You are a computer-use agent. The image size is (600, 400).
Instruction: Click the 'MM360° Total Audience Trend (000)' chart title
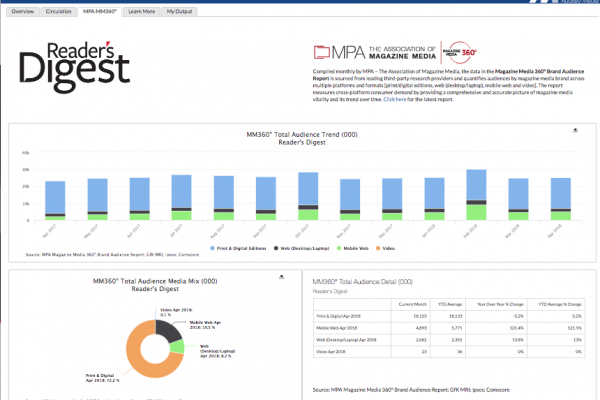pyautogui.click(x=302, y=135)
